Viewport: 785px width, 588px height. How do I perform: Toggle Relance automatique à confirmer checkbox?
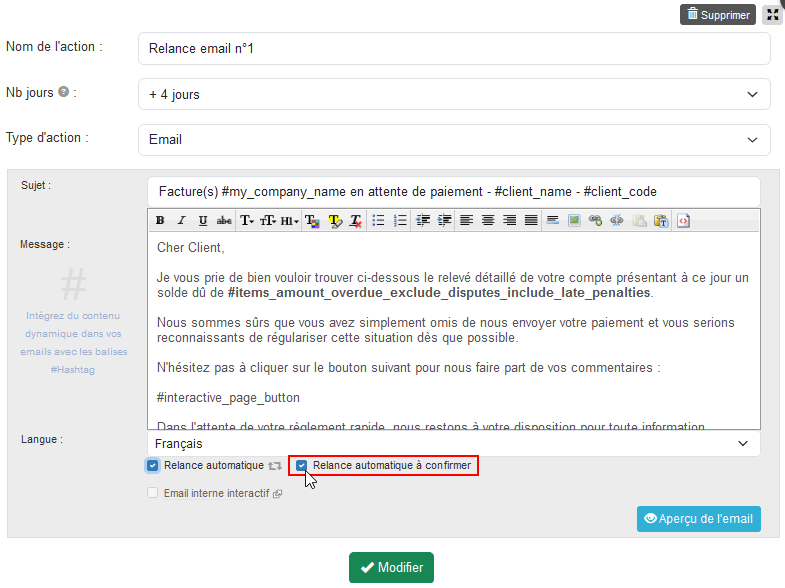pos(301,465)
